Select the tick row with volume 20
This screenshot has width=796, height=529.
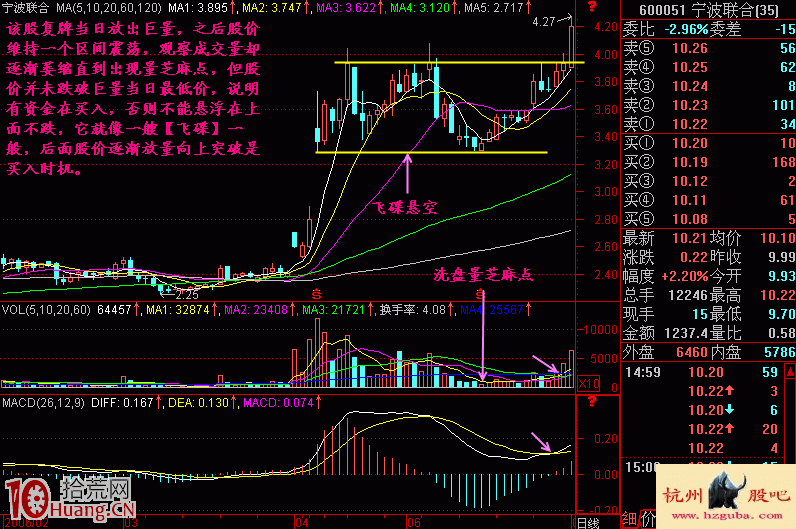point(703,429)
